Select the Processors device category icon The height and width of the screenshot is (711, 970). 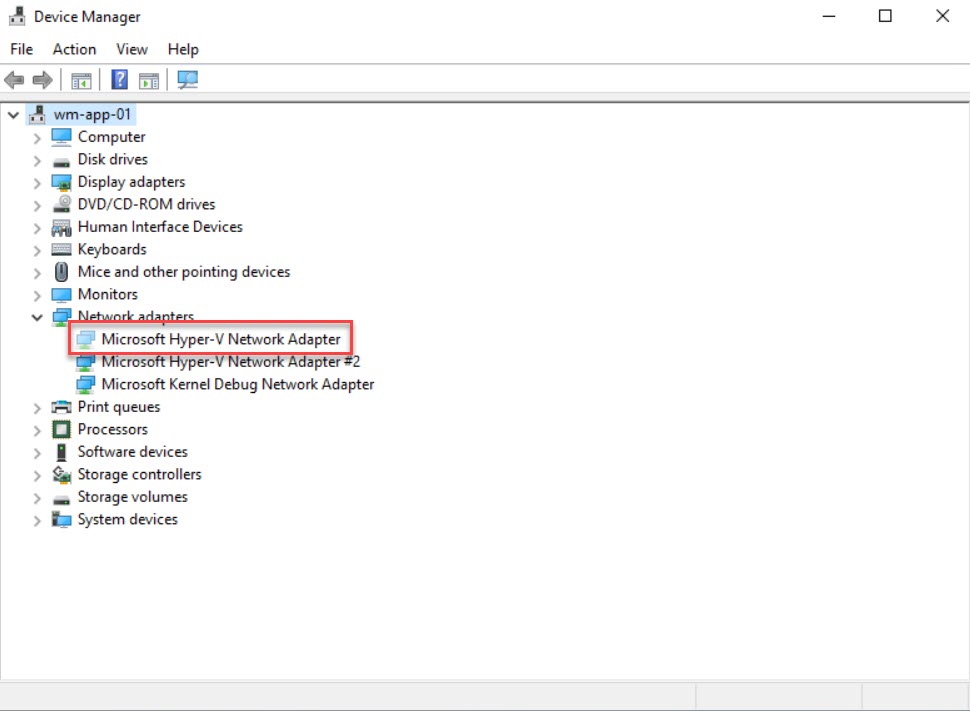[x=62, y=429]
